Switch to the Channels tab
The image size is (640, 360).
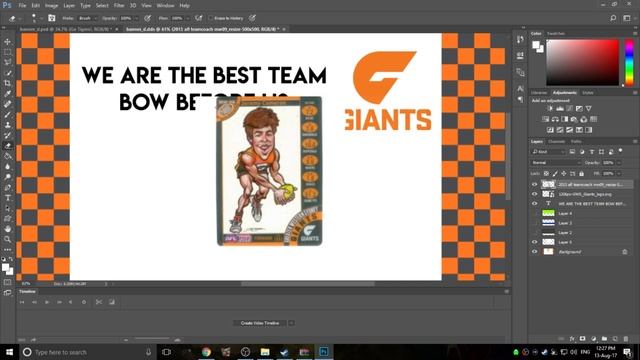(x=556, y=141)
